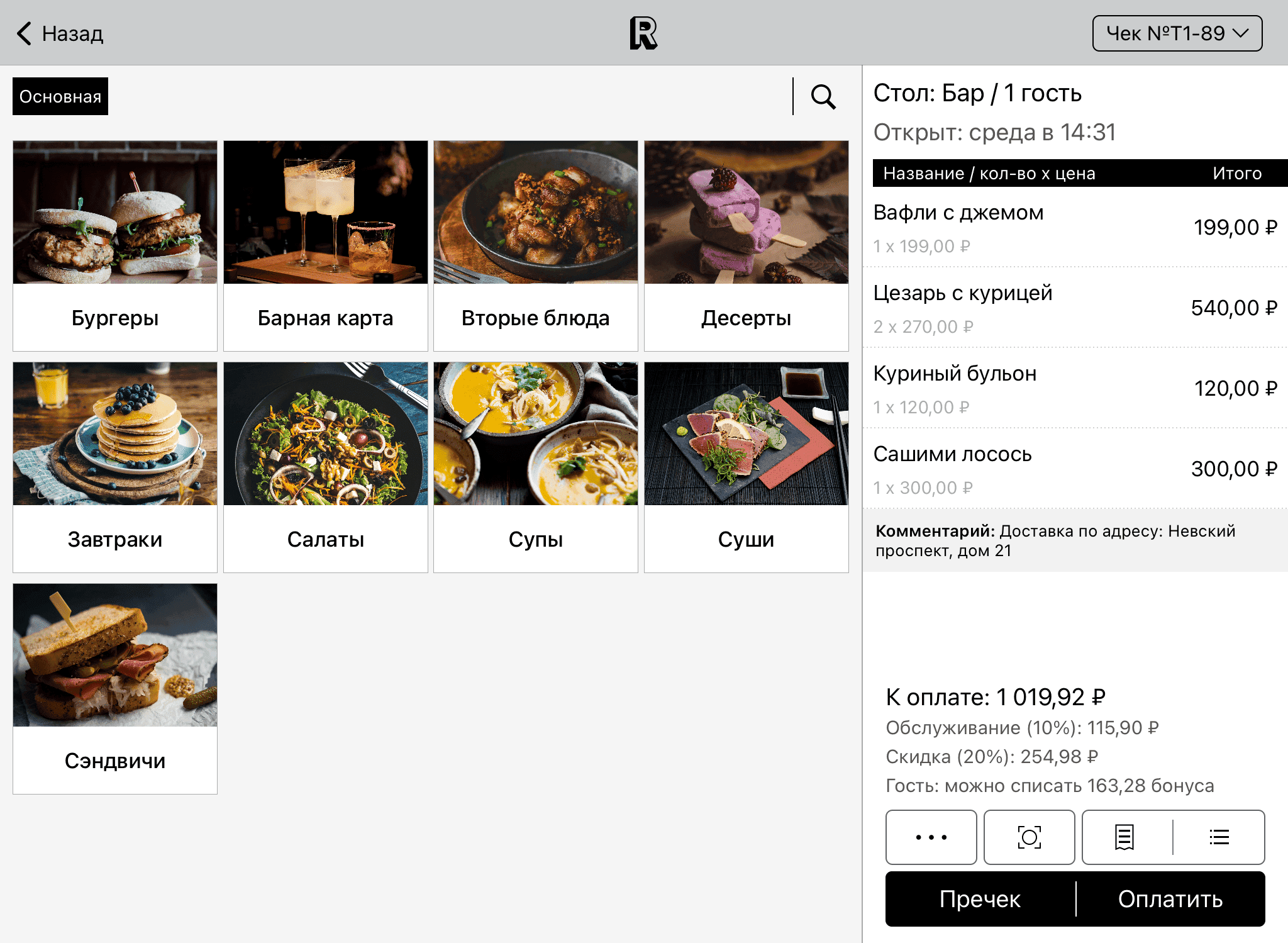
Task: Expand the Чек №T1-89 dropdown
Action: 1177,33
